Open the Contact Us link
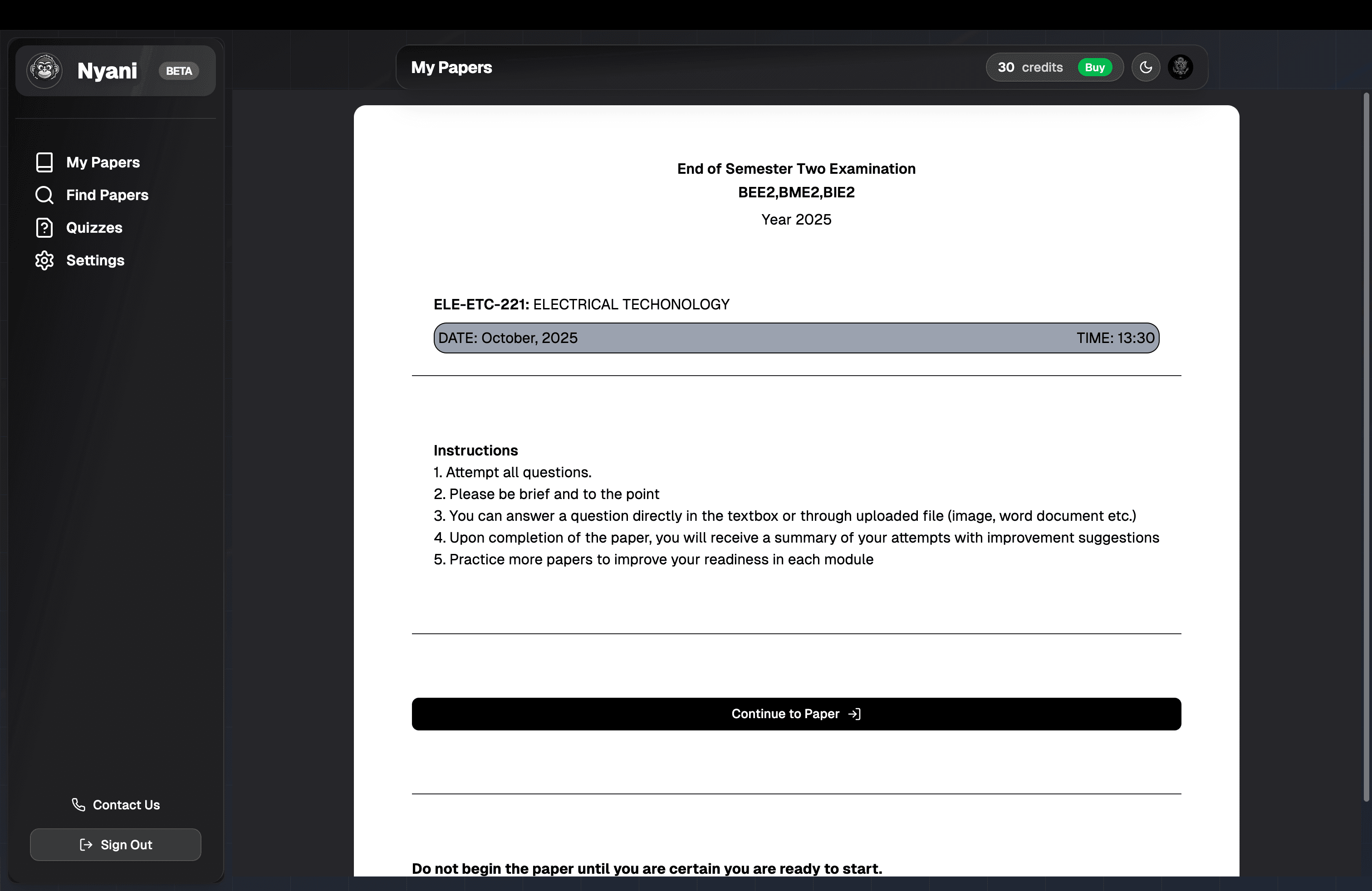 (x=126, y=804)
